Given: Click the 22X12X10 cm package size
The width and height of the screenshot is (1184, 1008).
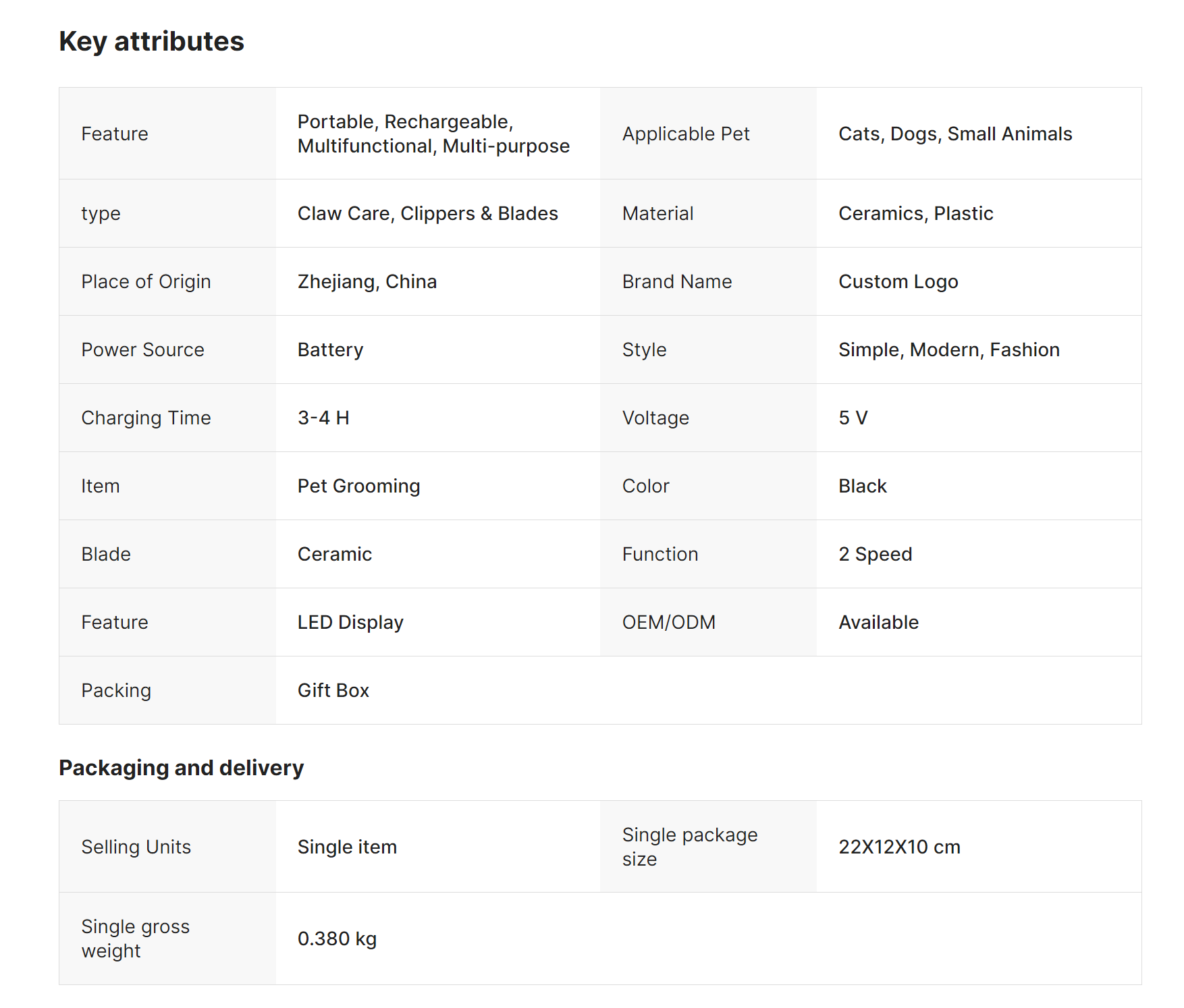Looking at the screenshot, I should coord(898,847).
